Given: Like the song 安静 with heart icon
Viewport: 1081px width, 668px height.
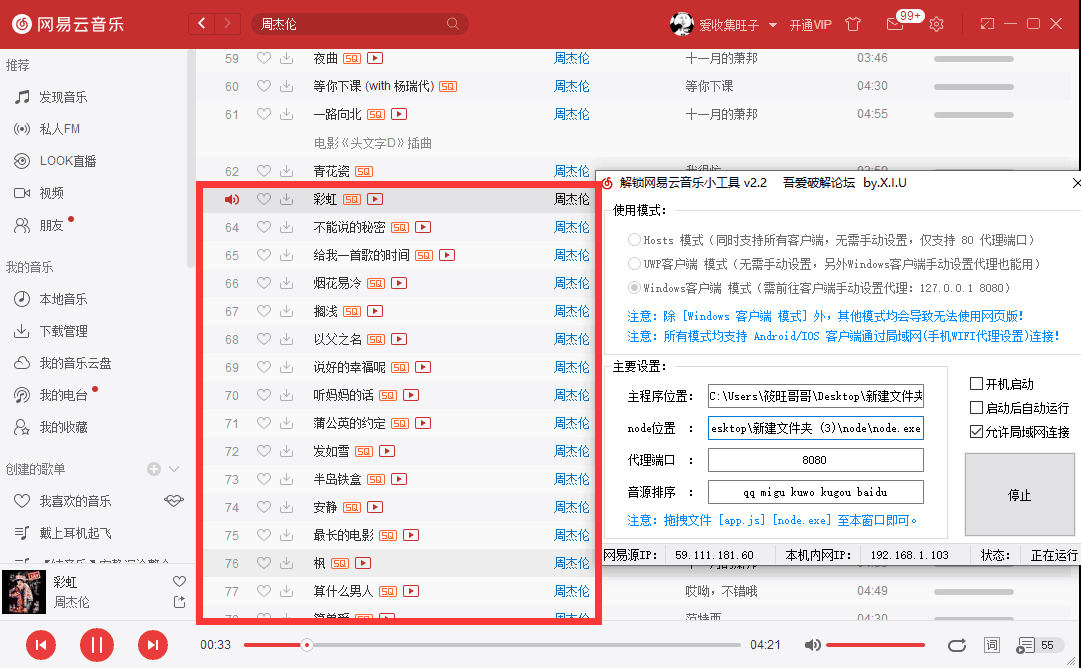Looking at the screenshot, I should click(x=263, y=507).
